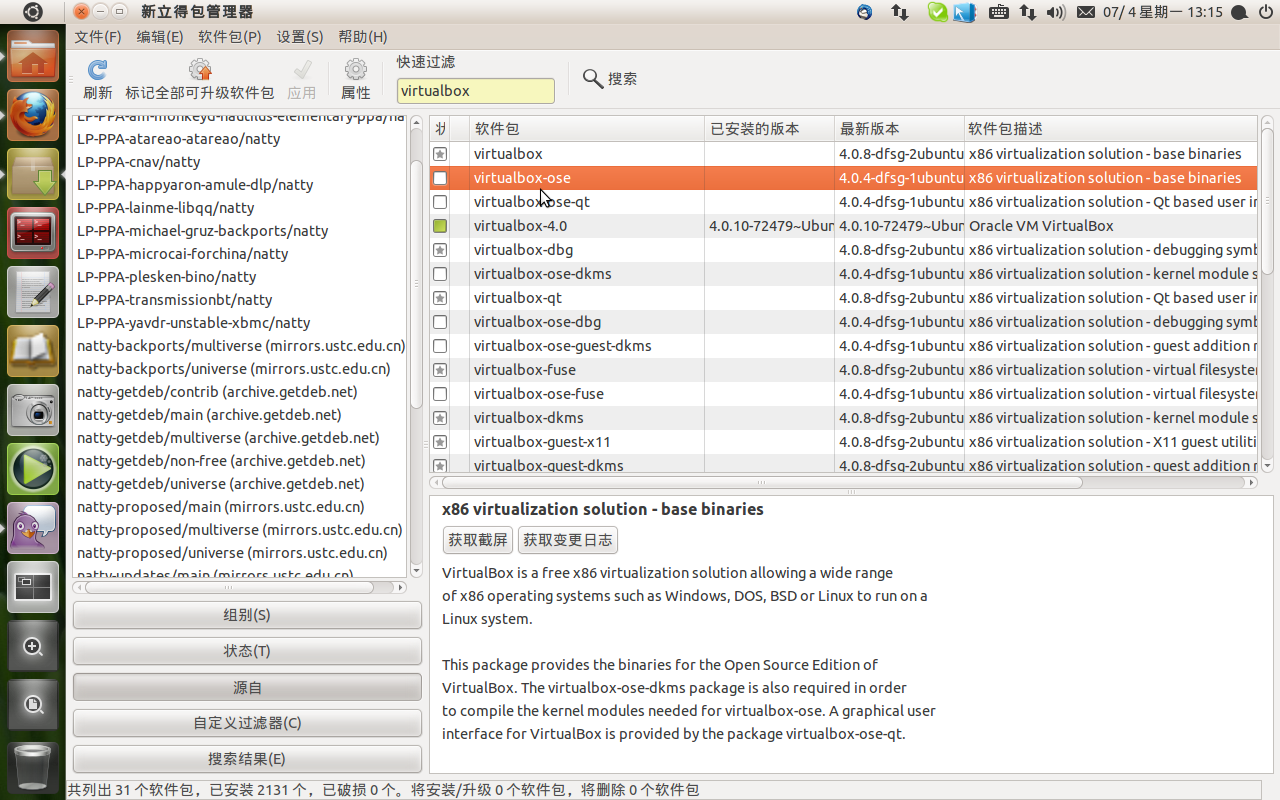Open the Trash in launcher
The width and height of the screenshot is (1280, 800).
33,767
